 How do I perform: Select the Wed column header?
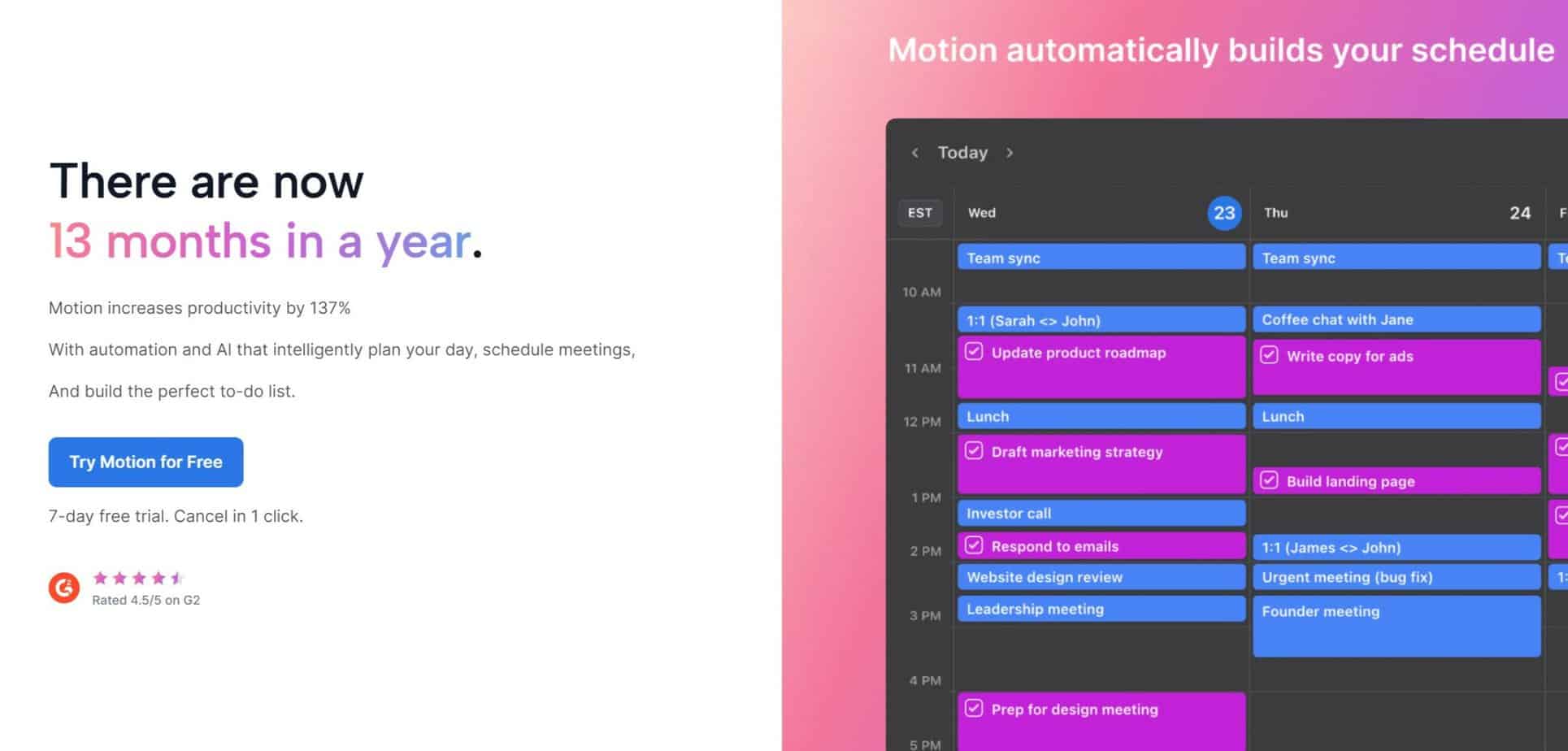pos(981,213)
